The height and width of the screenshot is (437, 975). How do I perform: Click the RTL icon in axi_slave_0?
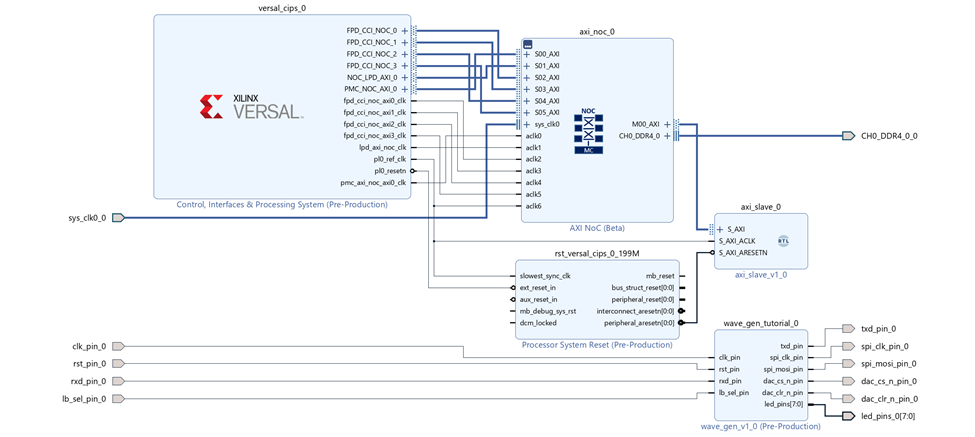pos(783,241)
